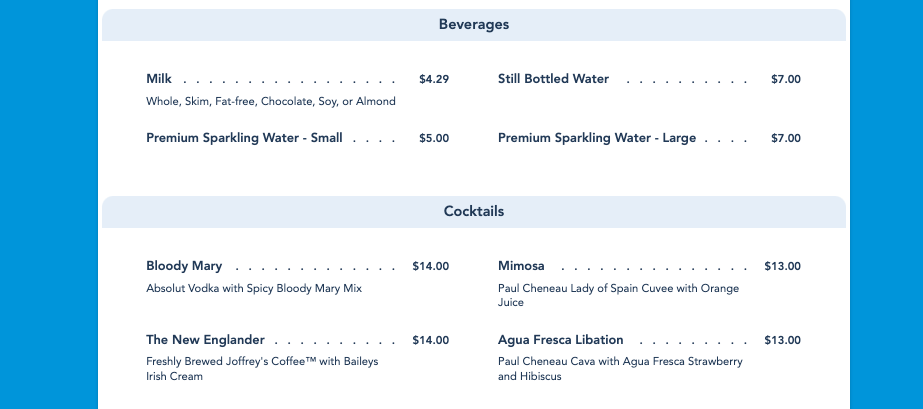Select the Mimosa cocktail title
923x409 pixels.
click(x=521, y=266)
